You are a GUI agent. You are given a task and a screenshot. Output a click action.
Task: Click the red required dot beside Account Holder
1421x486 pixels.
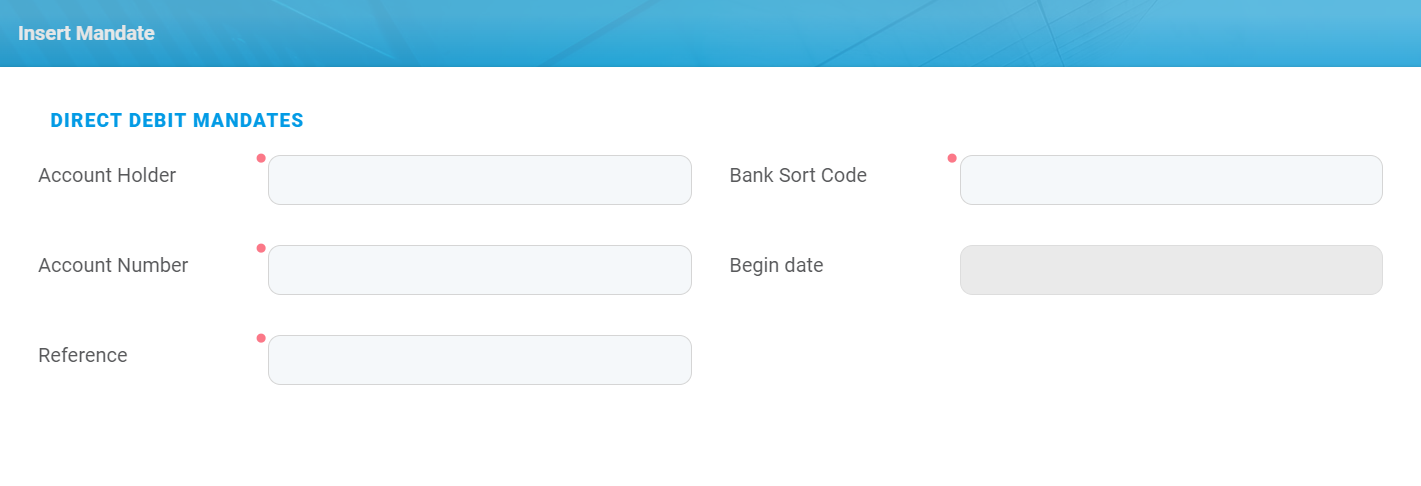coord(261,158)
